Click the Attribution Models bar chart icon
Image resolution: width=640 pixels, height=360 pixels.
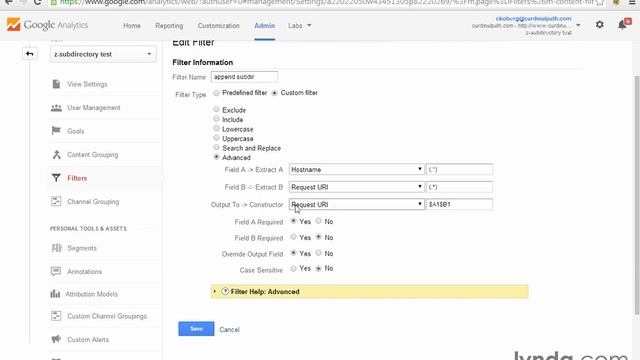tap(56, 293)
